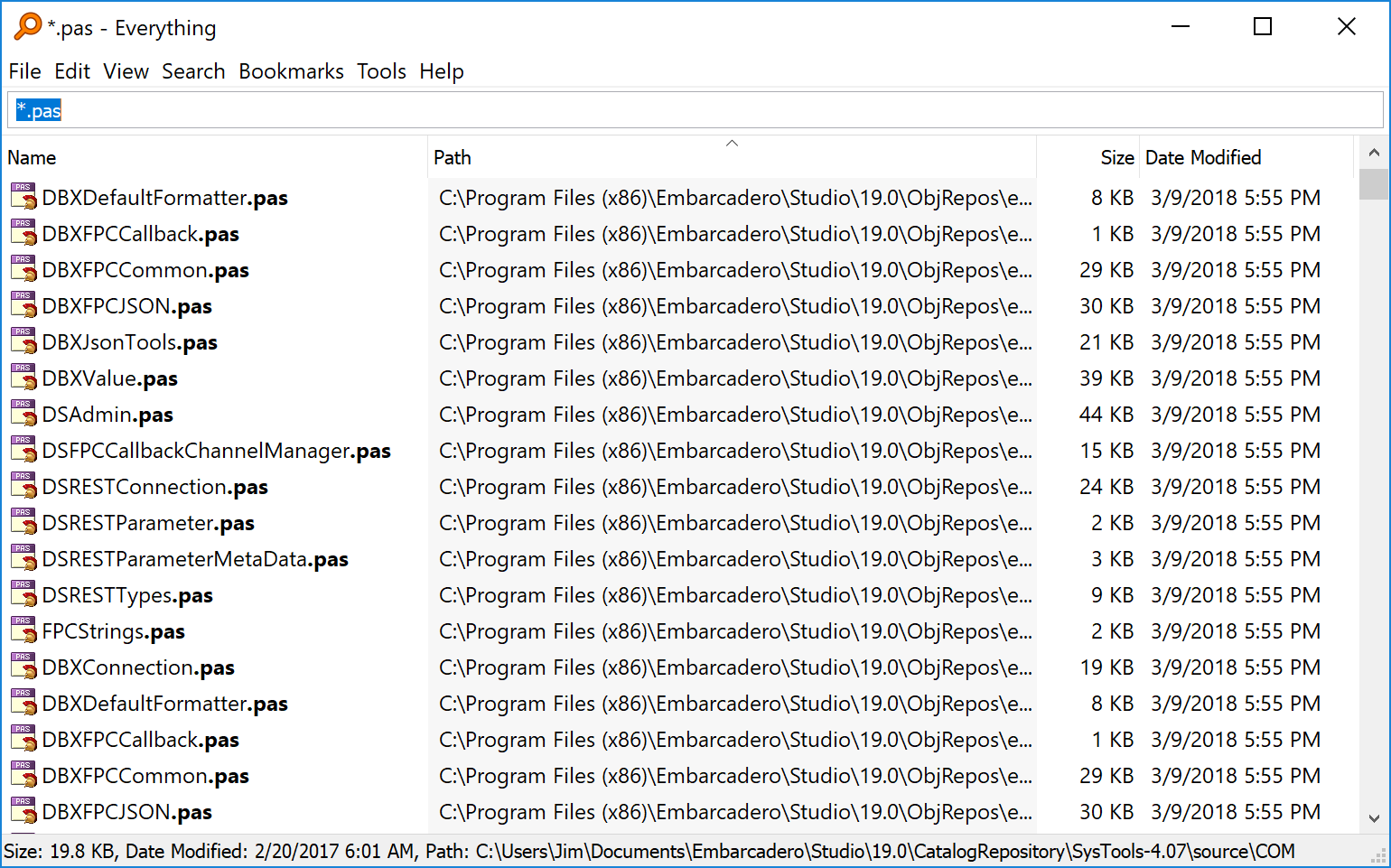
Task: Click the Everything magnifier app icon
Action: pos(27,27)
